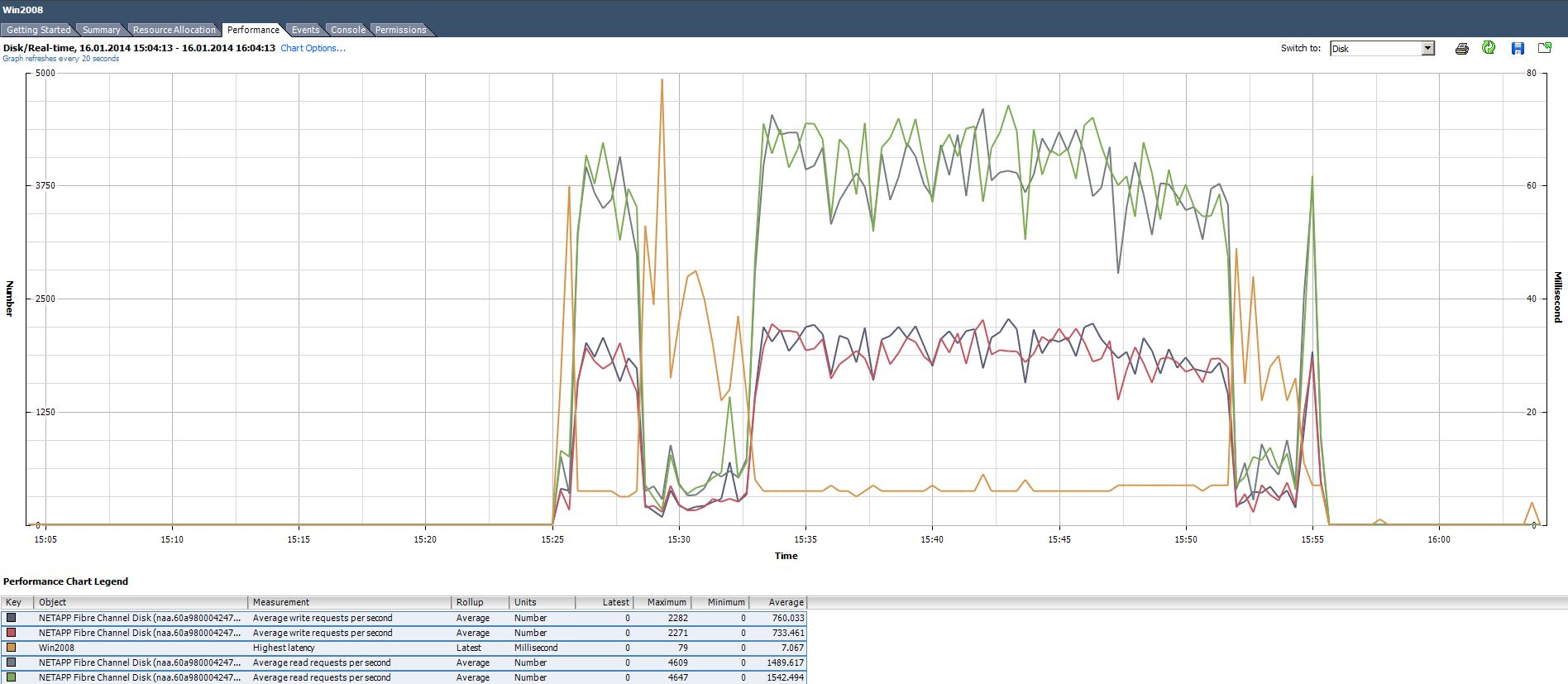Click the NETAPP disk object averaging 1542.494
The image size is (1568, 684).
click(x=141, y=677)
